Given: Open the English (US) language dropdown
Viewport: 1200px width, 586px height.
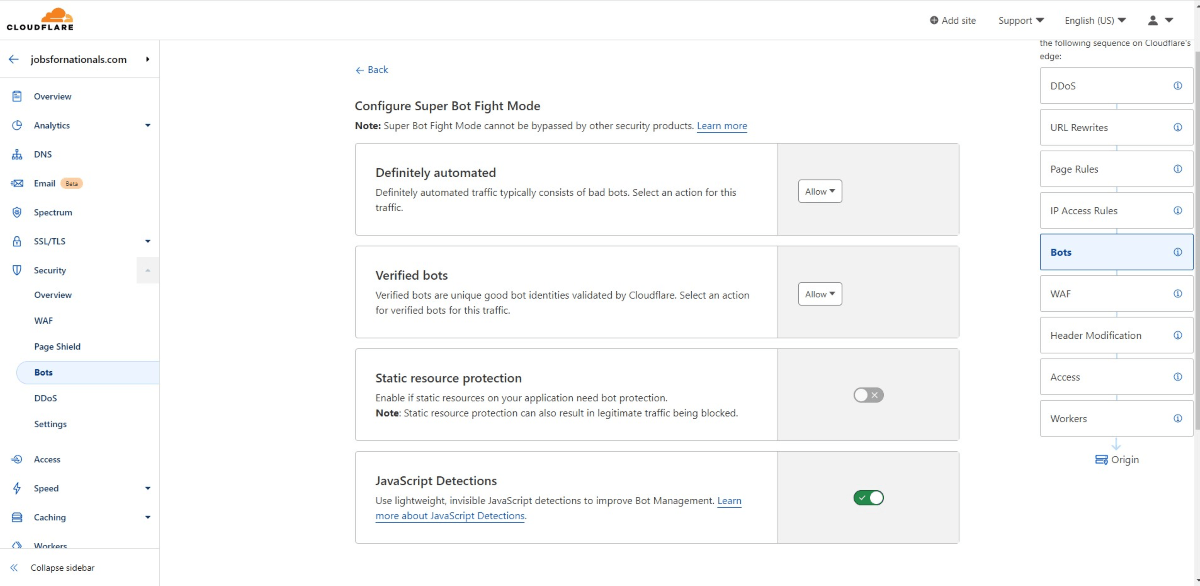Looking at the screenshot, I should tap(1095, 20).
